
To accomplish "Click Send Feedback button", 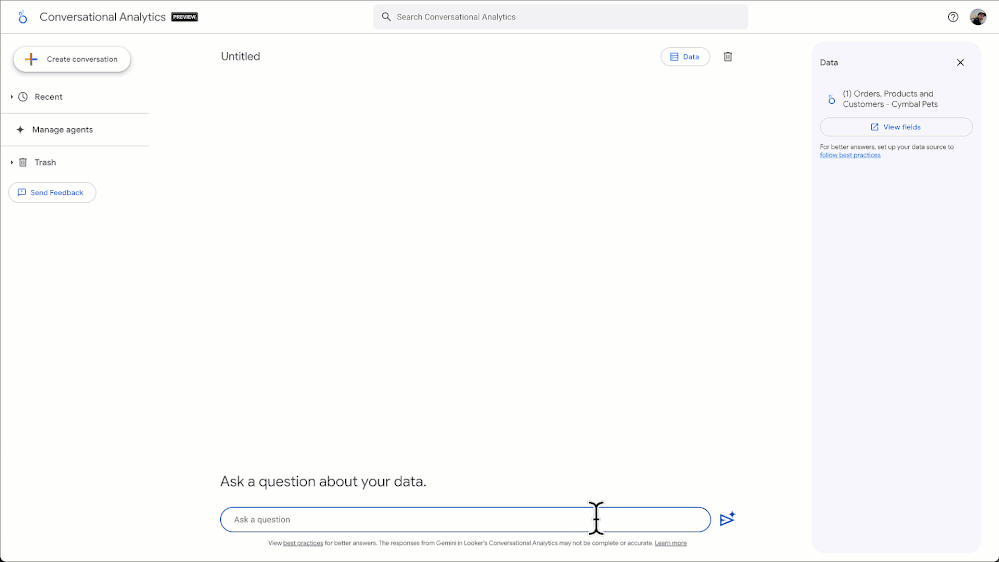I will click(52, 192).
